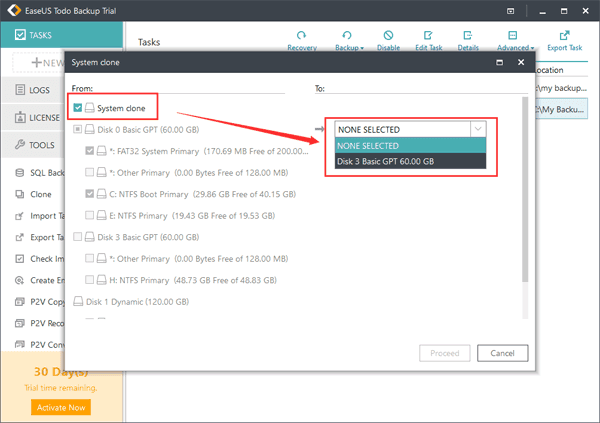Screen dimensions: 600x423
Task: Check the H: NTFS Primary partition checkbox
Action: coord(90,280)
